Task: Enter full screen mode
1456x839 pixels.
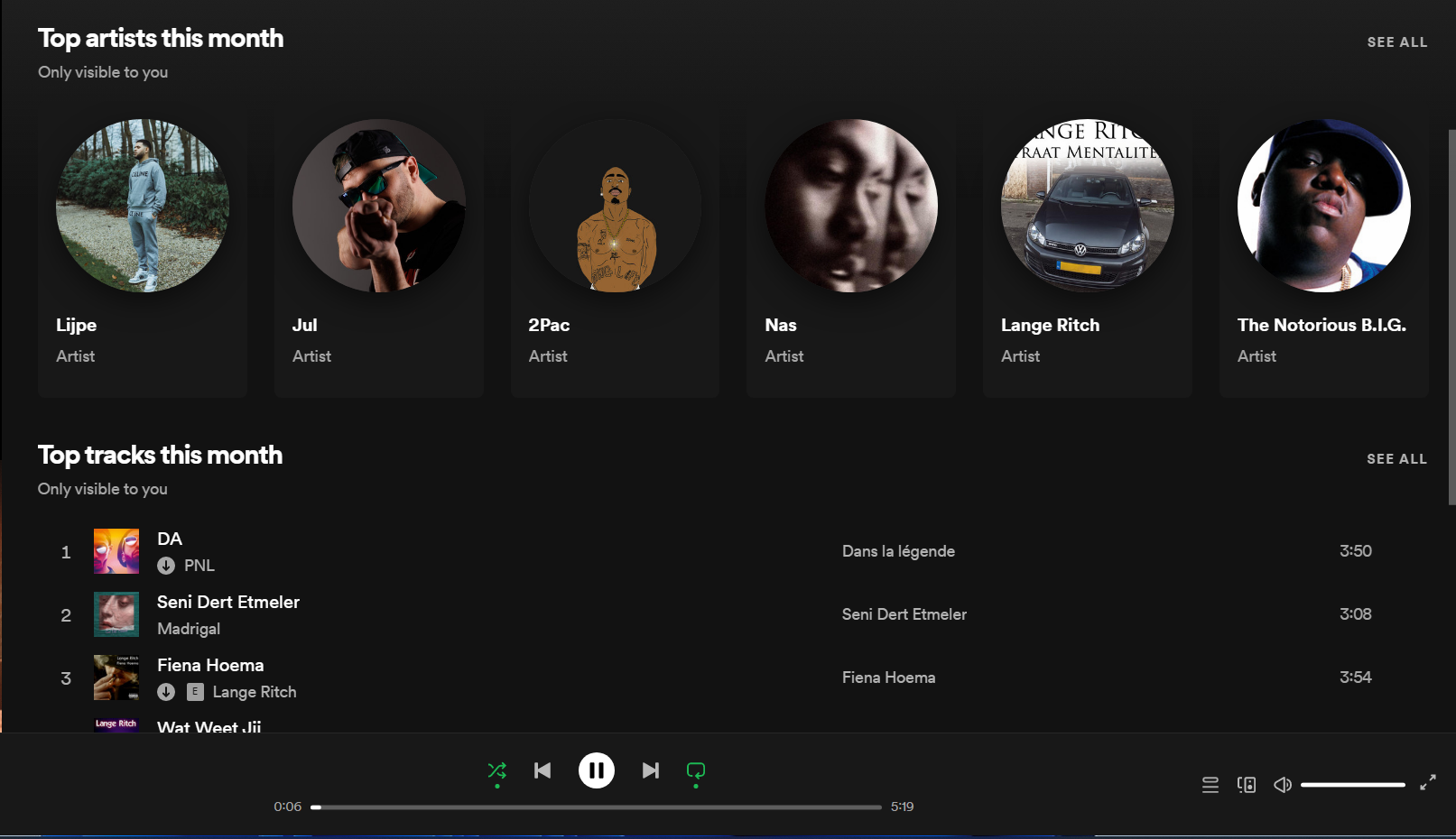Action: pyautogui.click(x=1427, y=783)
